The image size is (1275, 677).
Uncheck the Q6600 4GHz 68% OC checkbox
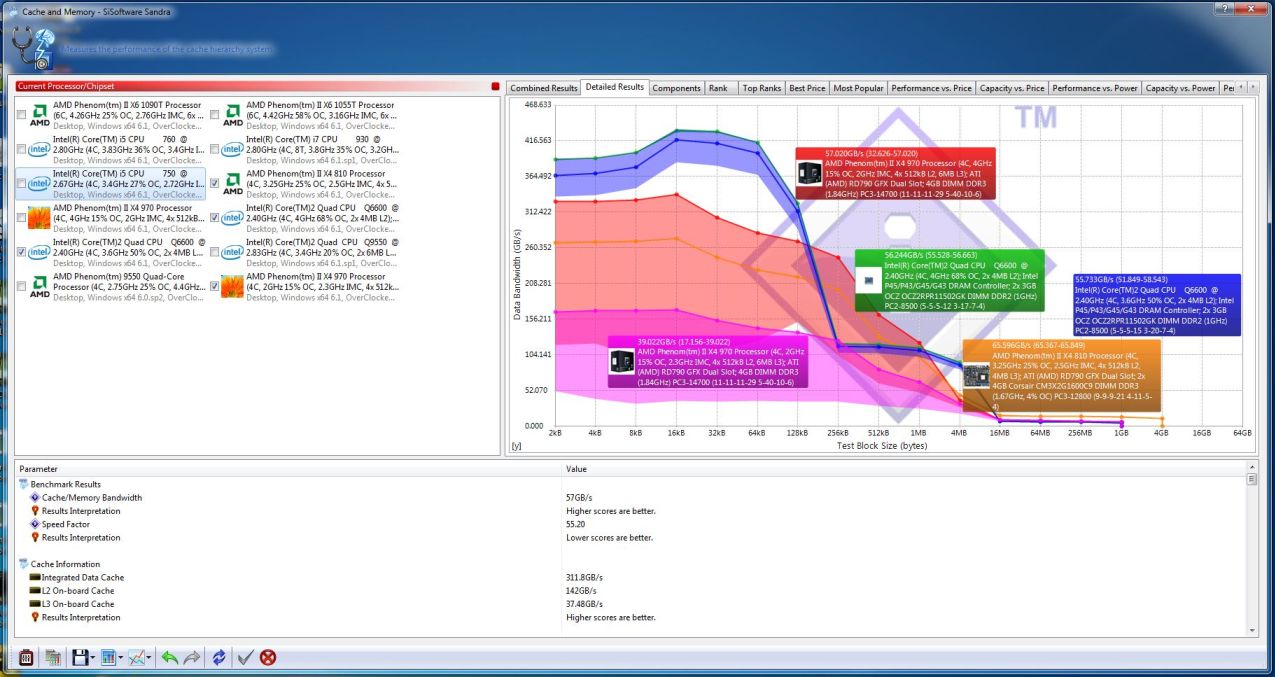[x=215, y=218]
